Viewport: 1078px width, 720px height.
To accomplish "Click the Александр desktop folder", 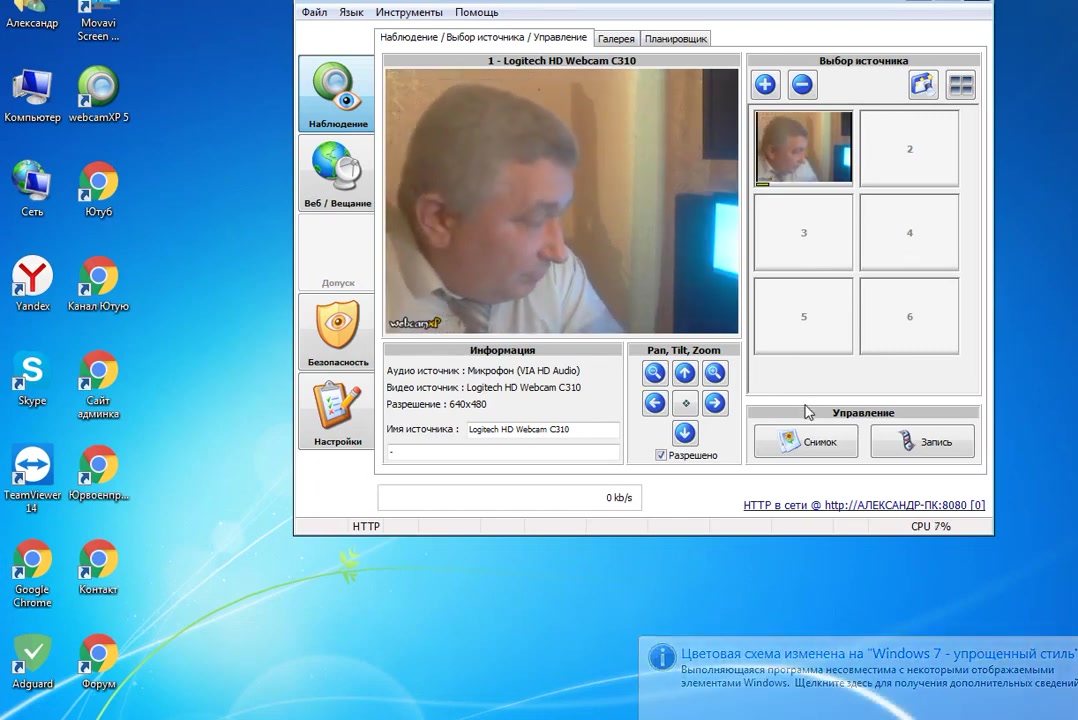I will pos(32,15).
